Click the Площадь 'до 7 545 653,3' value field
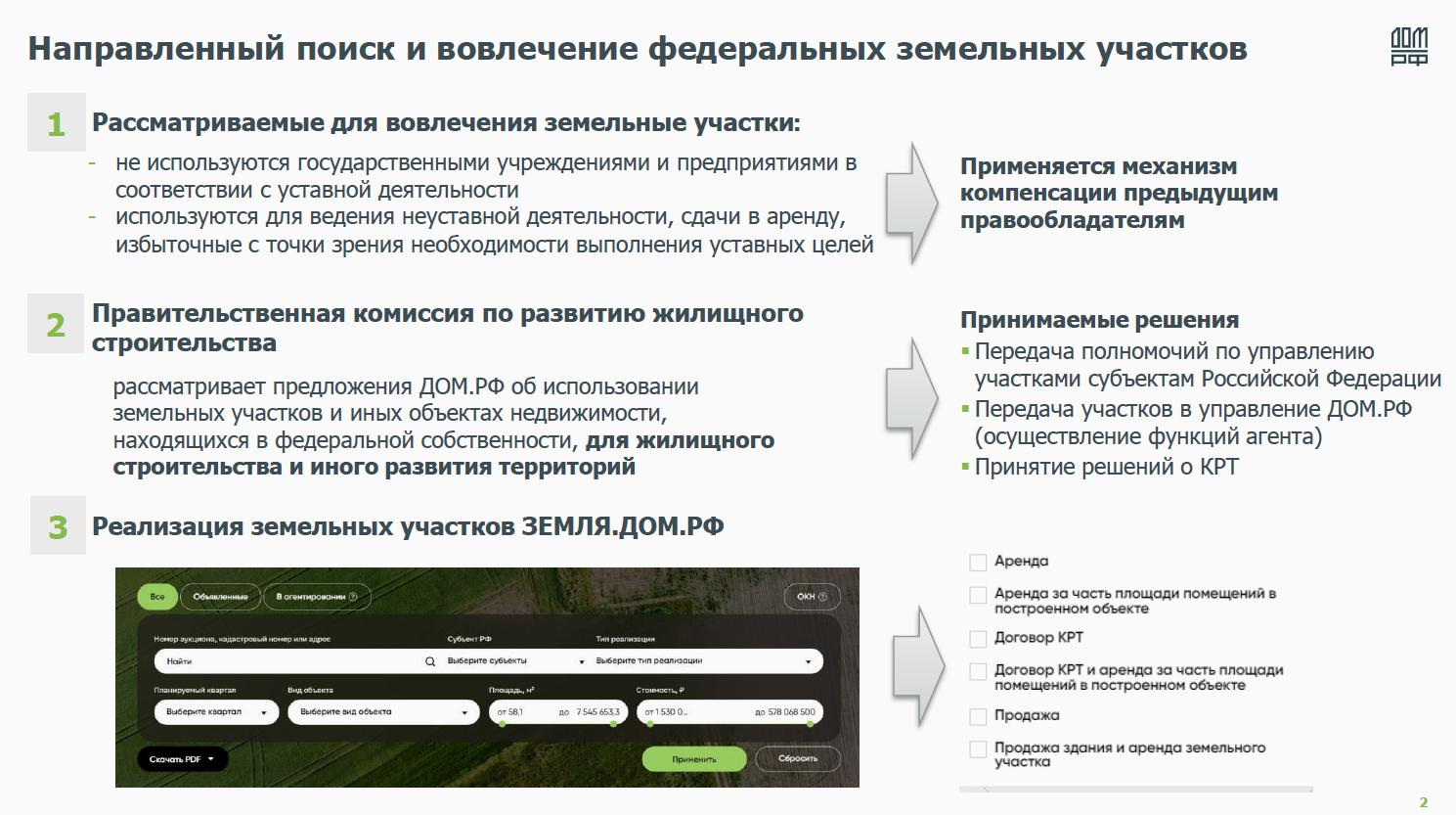This screenshot has width=1456, height=815. tap(591, 712)
